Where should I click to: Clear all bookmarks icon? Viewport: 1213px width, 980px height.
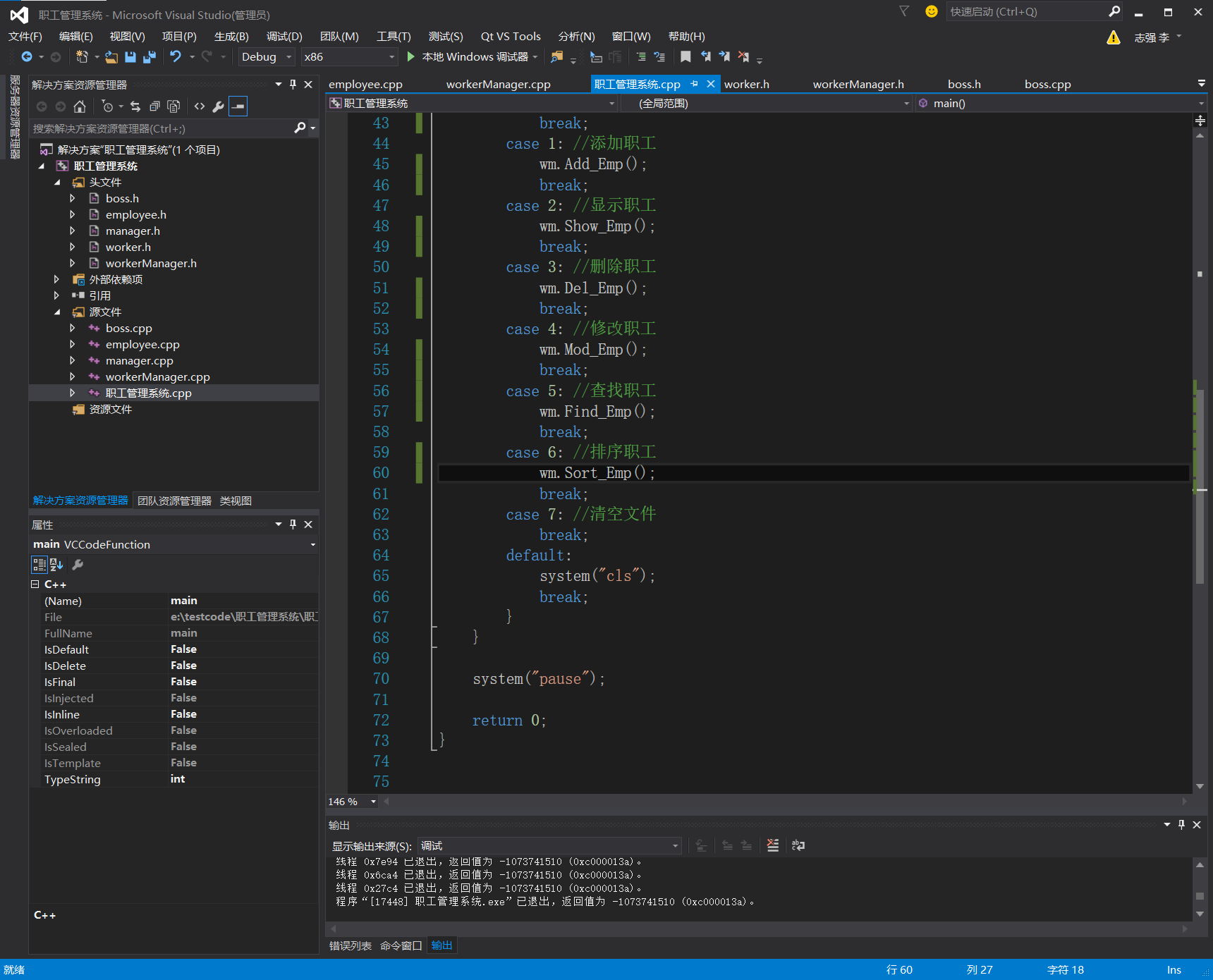click(x=743, y=57)
